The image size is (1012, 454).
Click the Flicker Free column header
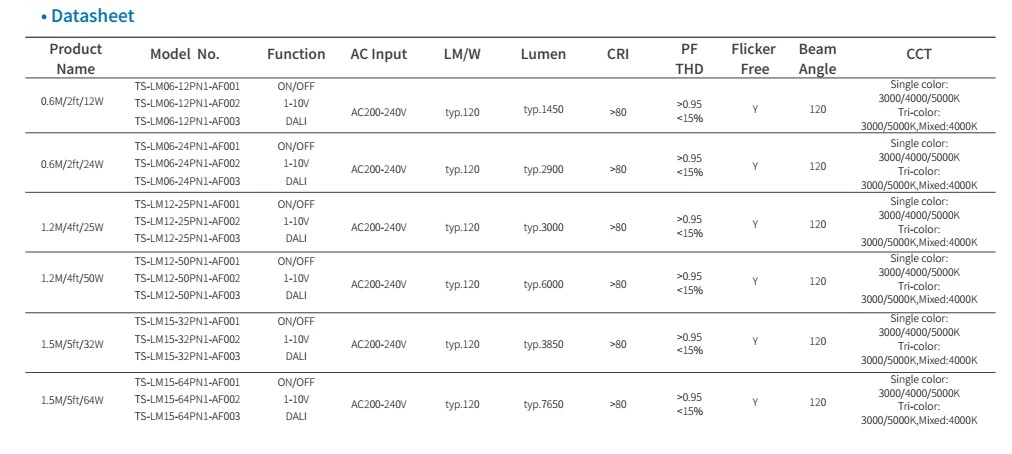[754, 59]
